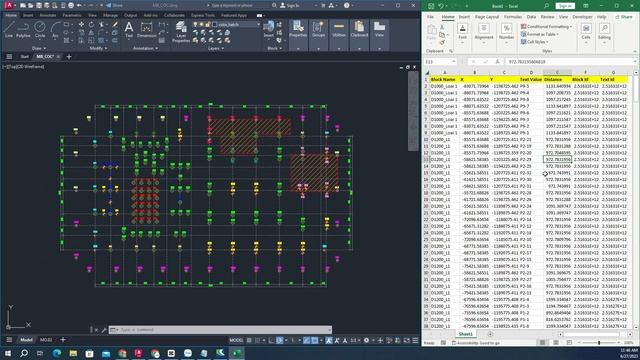Image resolution: width=640 pixels, height=360 pixels.
Task: Open Layer Properties manager
Action: [x=181, y=31]
